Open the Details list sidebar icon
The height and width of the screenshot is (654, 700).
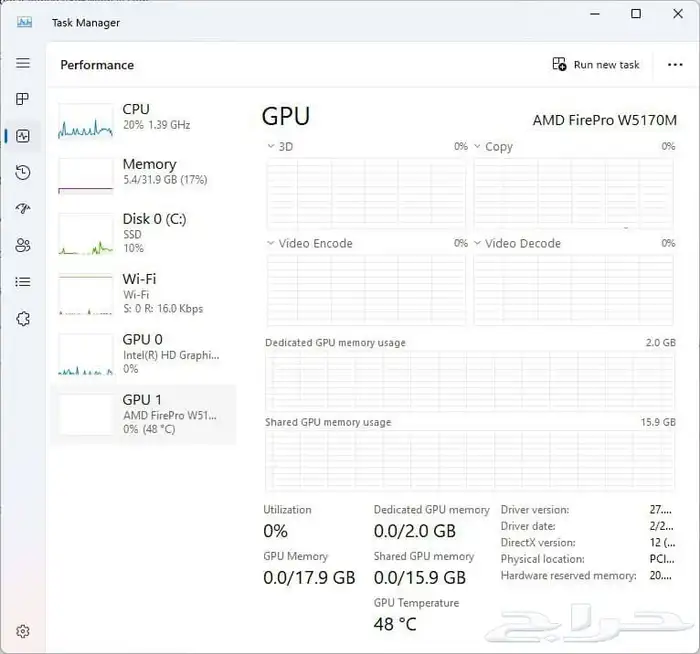[23, 282]
